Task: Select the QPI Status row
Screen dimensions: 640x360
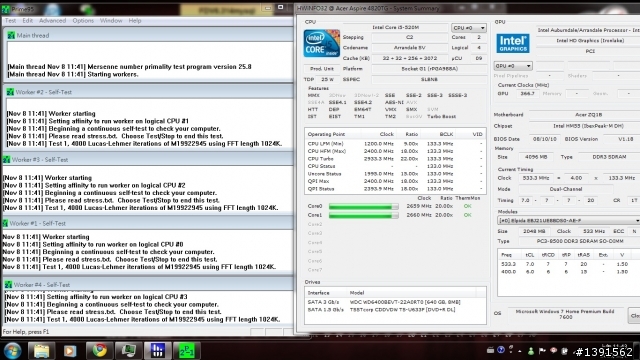Action: click(395, 189)
